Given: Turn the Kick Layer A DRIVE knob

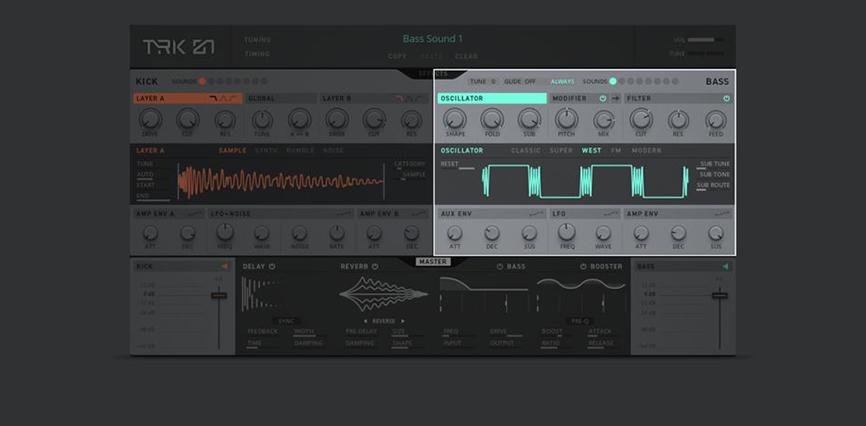Looking at the screenshot, I should coord(150,119).
